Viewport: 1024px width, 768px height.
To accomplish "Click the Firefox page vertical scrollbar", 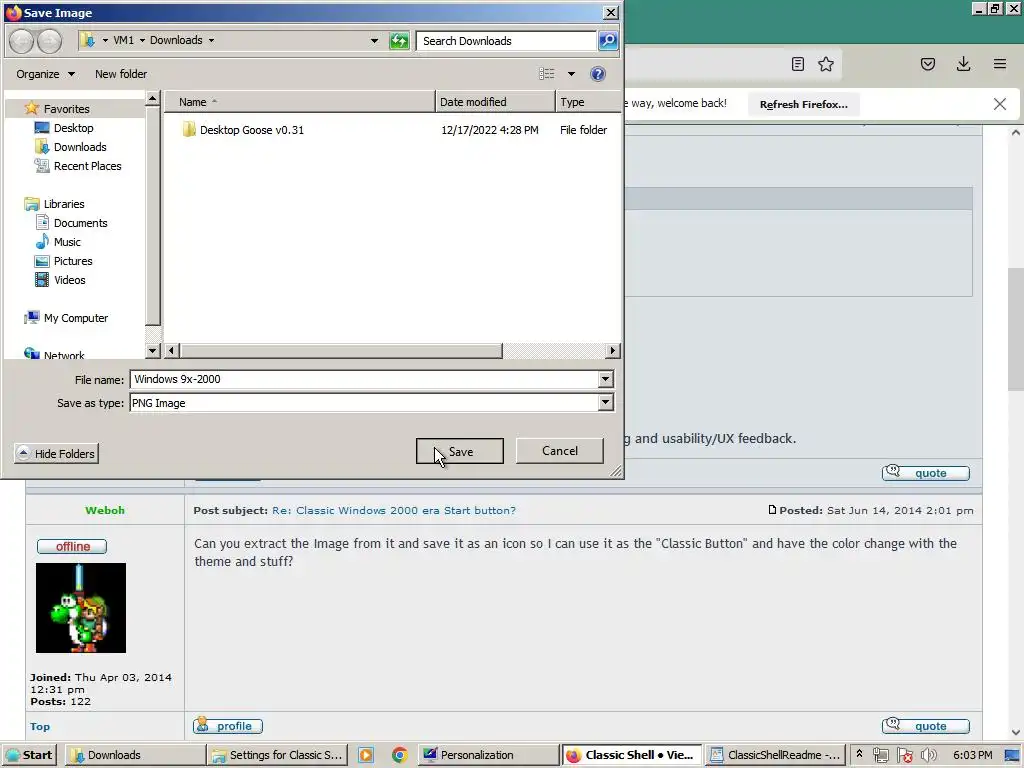I will click(1016, 329).
